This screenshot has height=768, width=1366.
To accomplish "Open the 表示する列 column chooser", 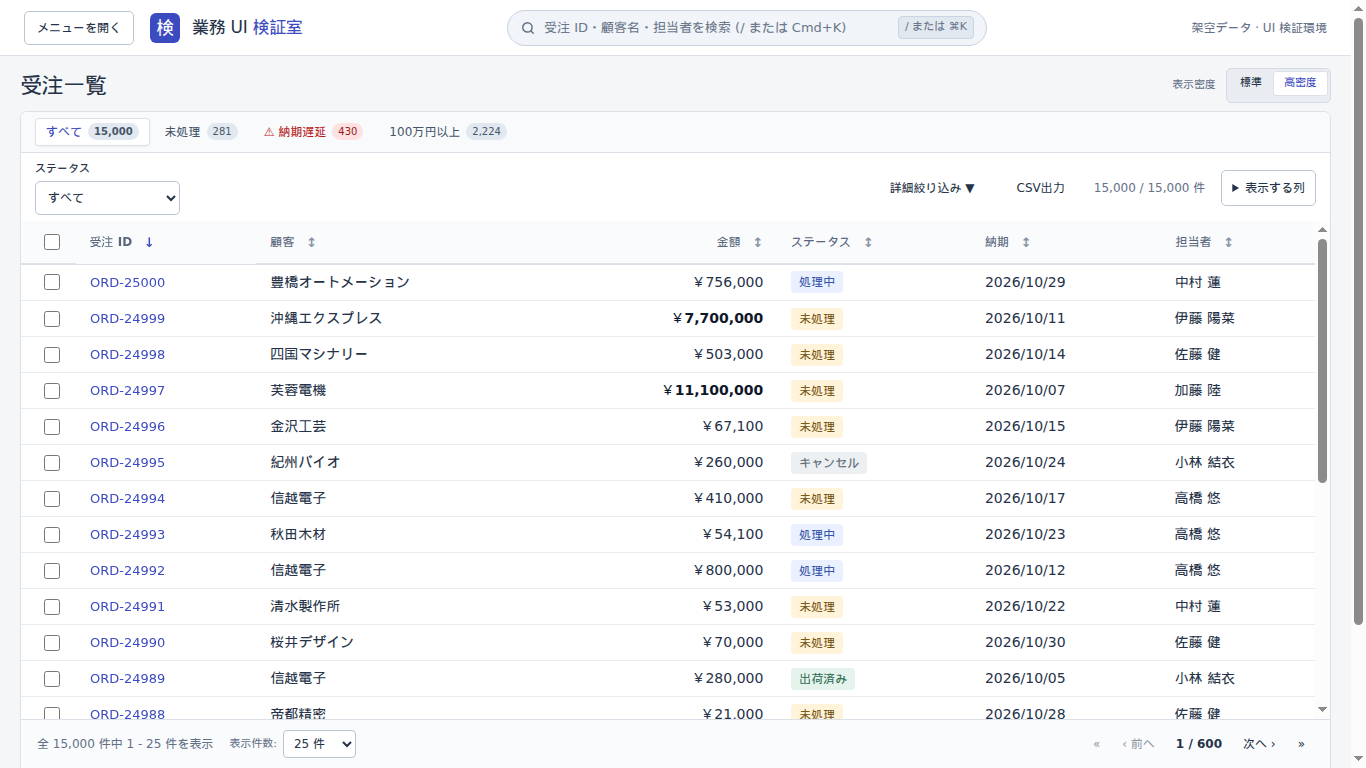I will 1268,188.
